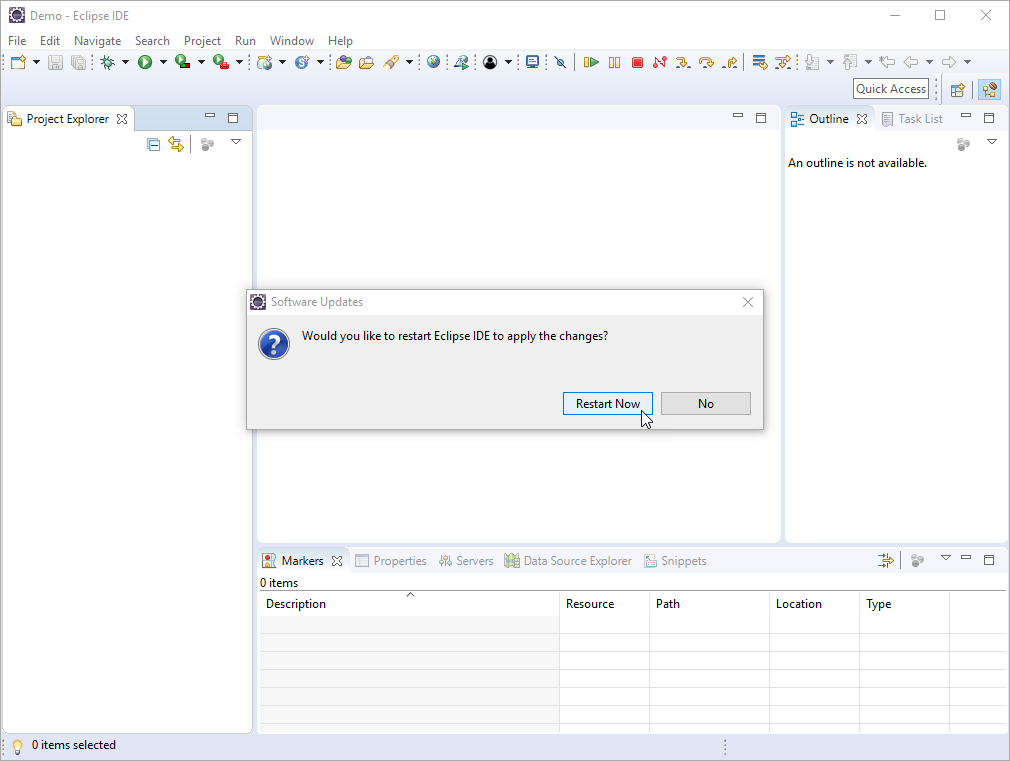
Task: Open Project Explorer View Menu triangle
Action: click(x=236, y=142)
